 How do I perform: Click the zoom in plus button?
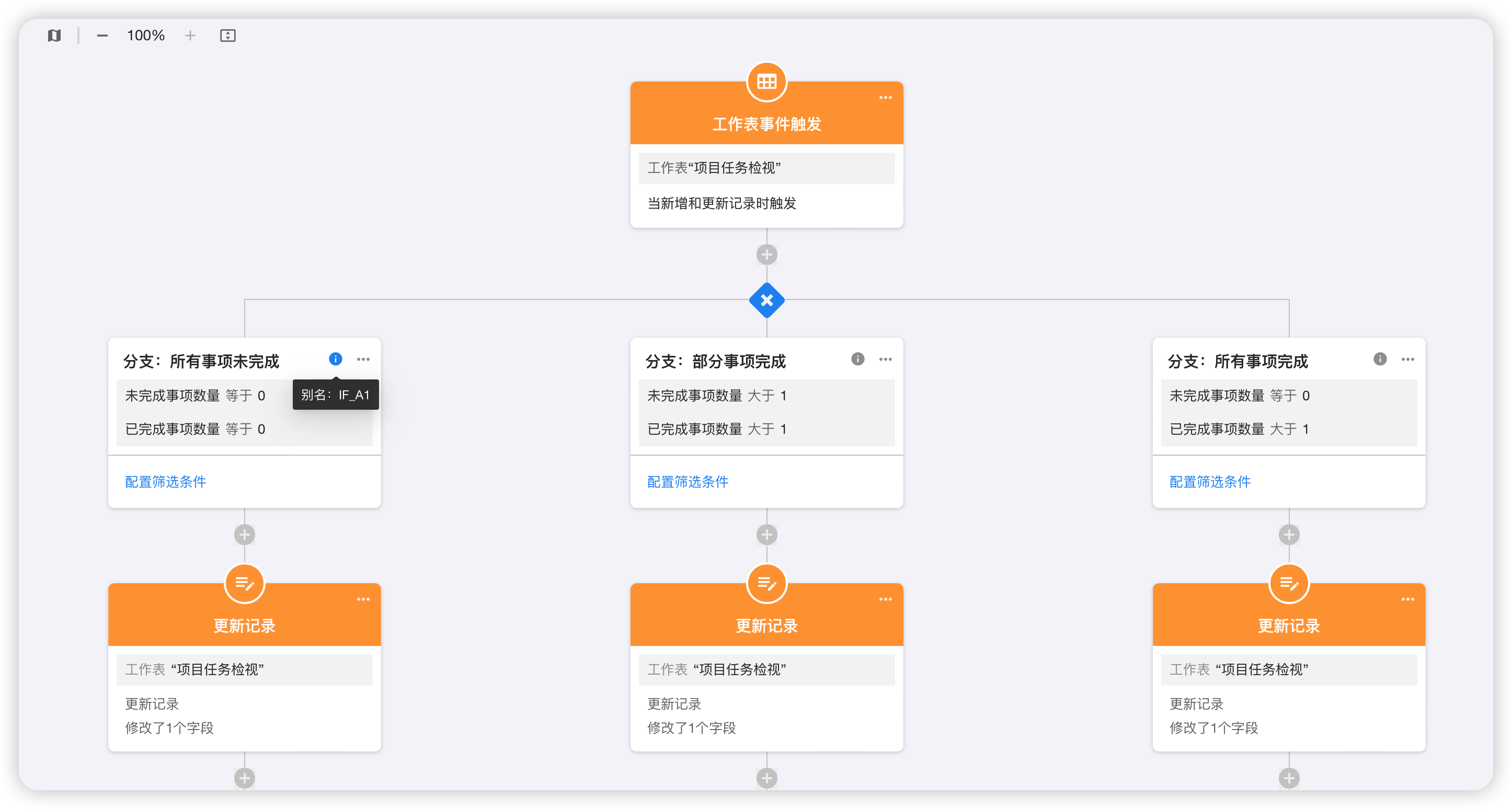pyautogui.click(x=190, y=36)
